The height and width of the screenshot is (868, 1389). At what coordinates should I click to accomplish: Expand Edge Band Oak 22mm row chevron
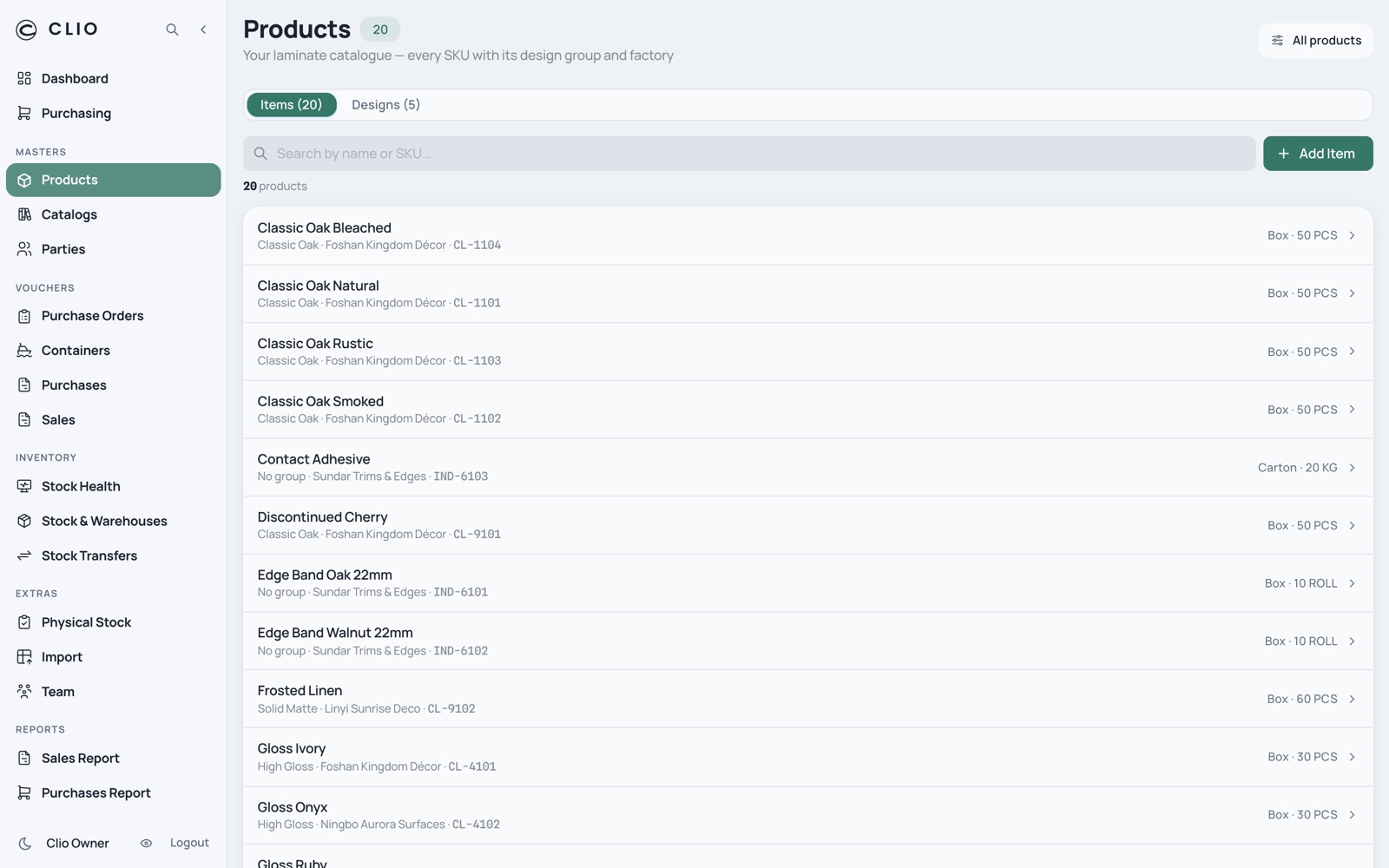pyautogui.click(x=1352, y=583)
